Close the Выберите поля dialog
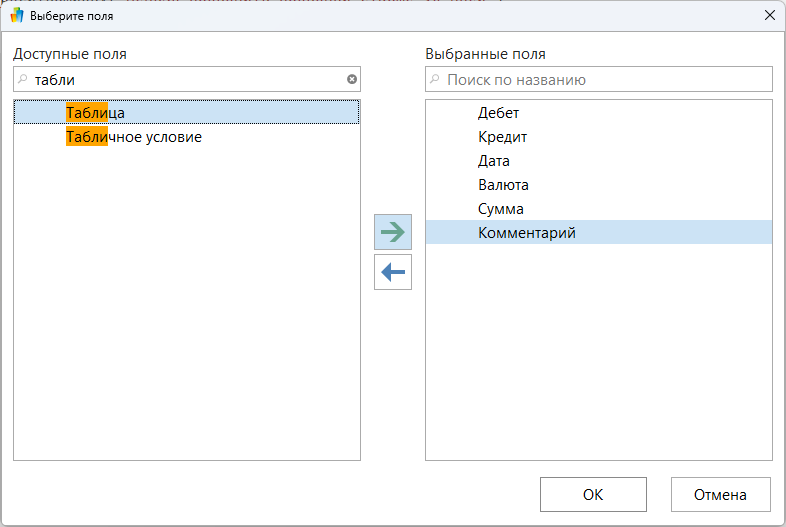The height and width of the screenshot is (527, 786). tap(769, 16)
